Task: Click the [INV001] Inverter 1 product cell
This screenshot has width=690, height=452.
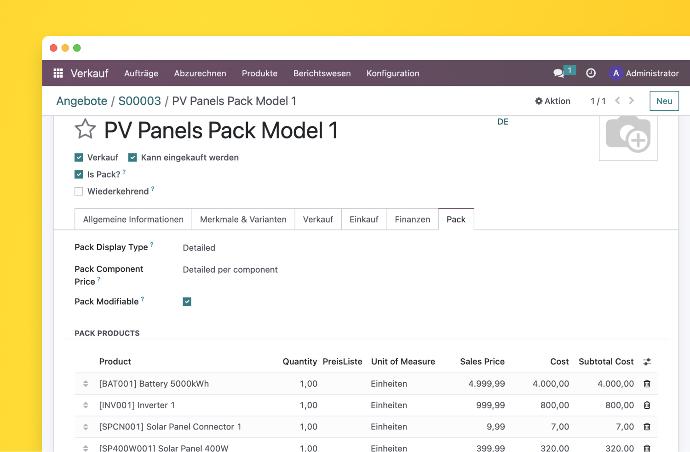Action: click(137, 405)
